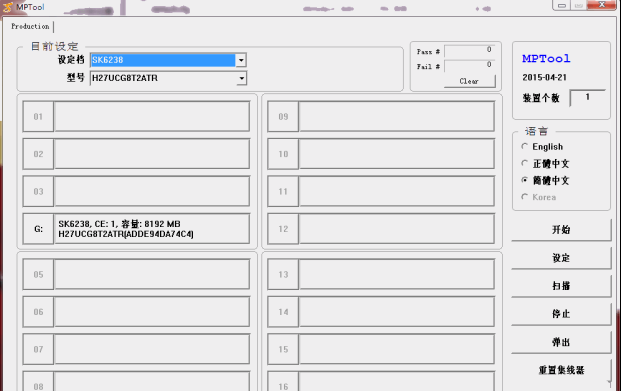Close the MPTool window
The width and height of the screenshot is (621, 391).
coord(601,5)
